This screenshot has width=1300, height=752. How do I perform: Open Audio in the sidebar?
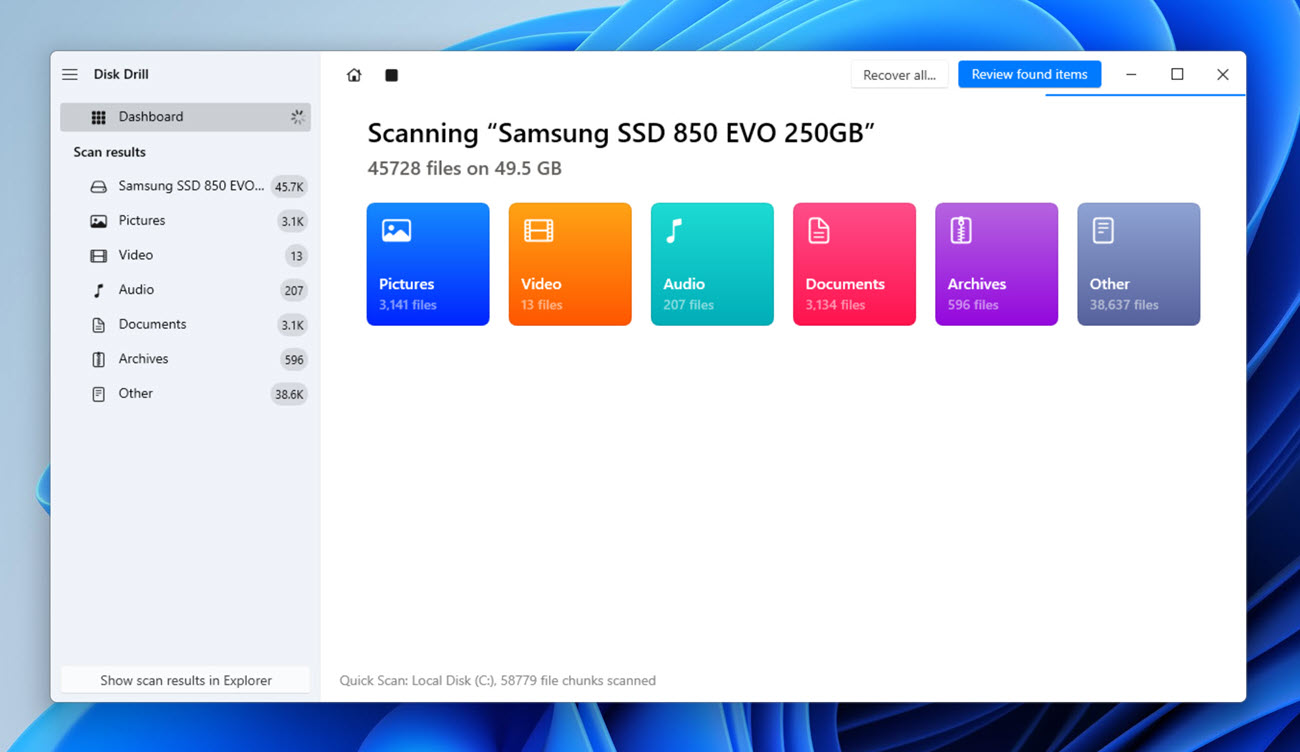[186, 290]
